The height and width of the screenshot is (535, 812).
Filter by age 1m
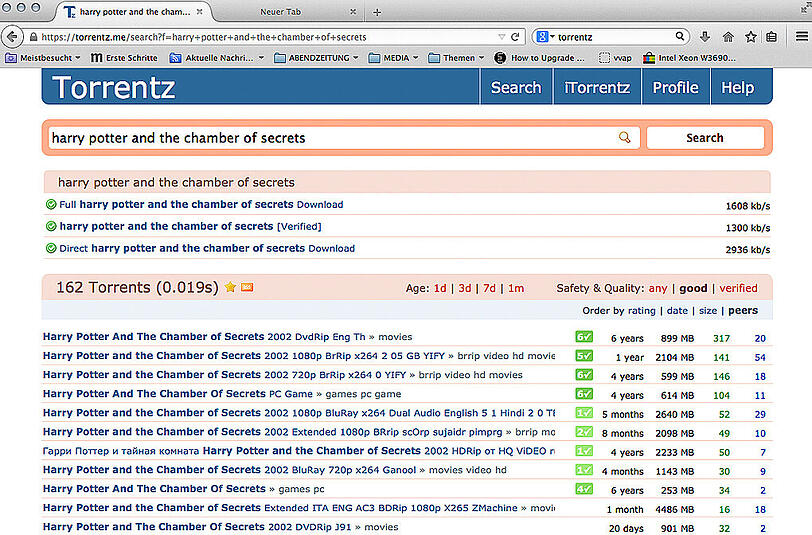516,288
